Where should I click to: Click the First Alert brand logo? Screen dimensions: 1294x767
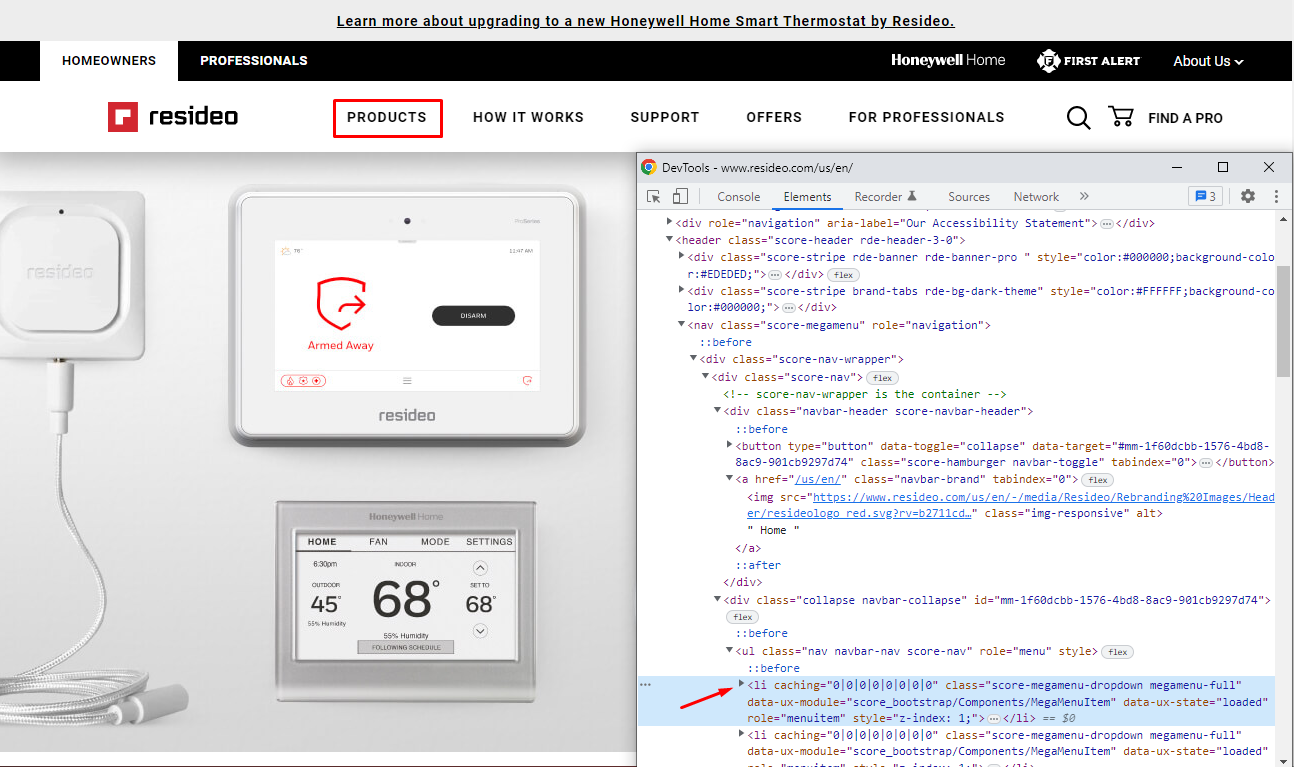coord(1088,61)
